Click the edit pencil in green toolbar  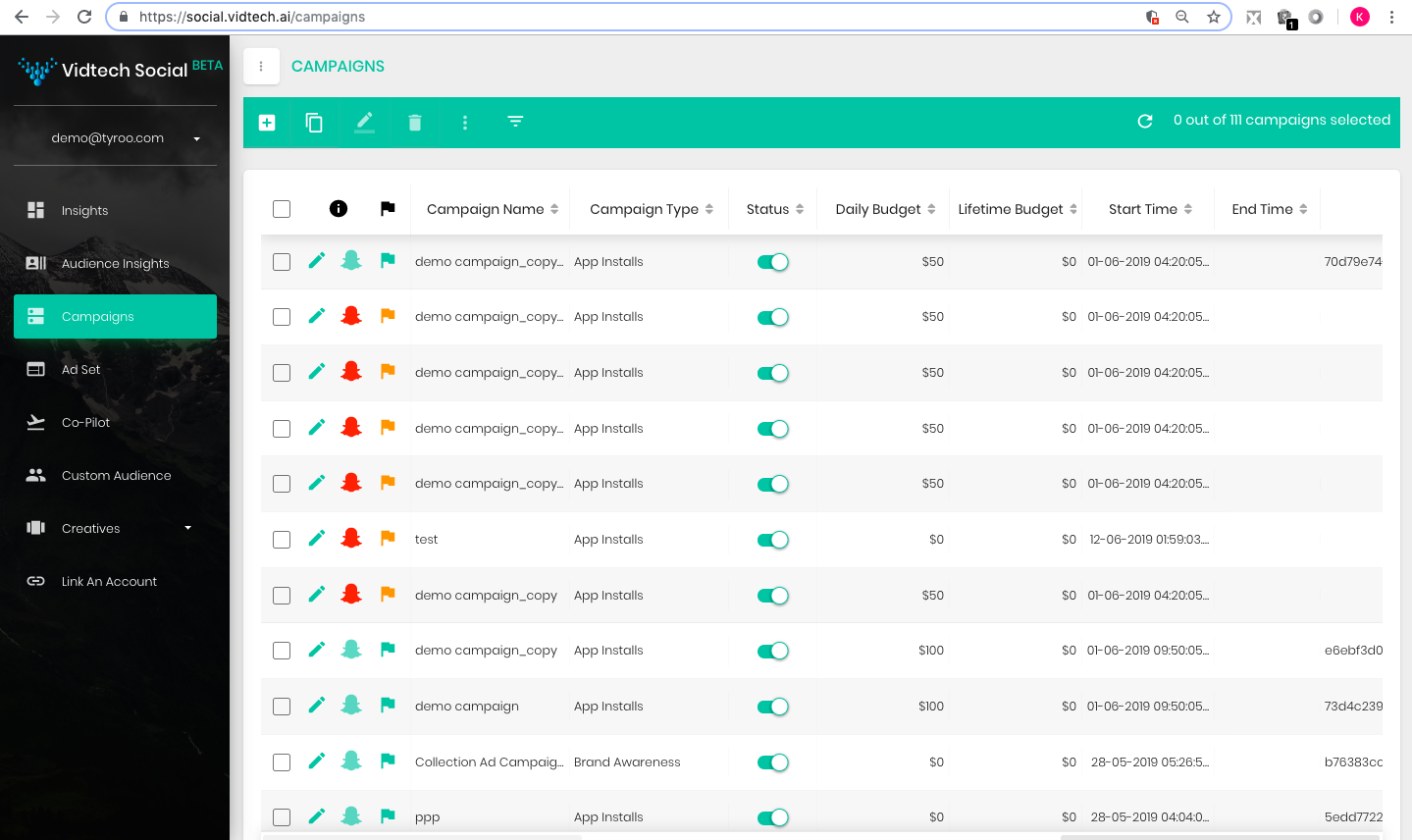[364, 123]
